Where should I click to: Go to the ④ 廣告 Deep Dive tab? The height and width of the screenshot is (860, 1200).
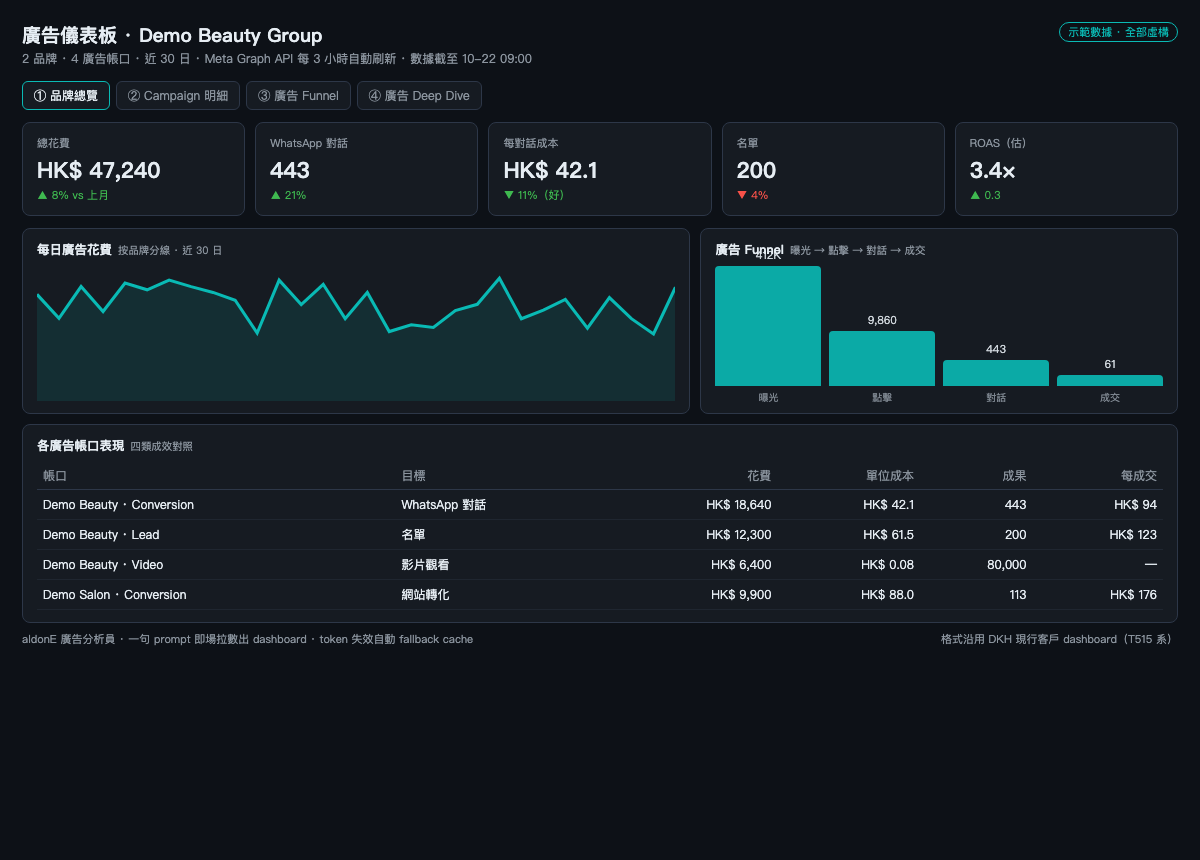(x=420, y=96)
